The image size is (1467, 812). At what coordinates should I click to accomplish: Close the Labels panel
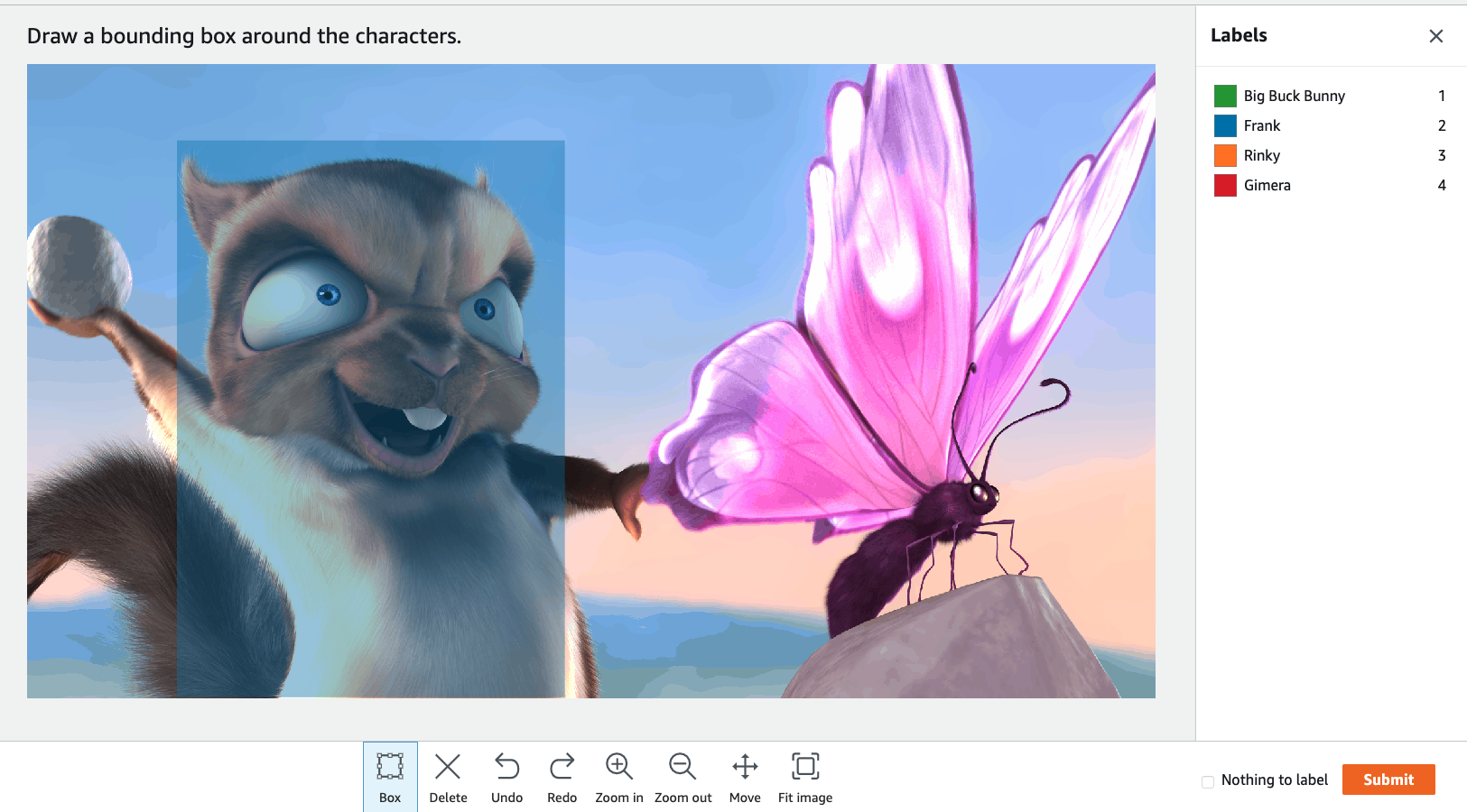(1435, 36)
